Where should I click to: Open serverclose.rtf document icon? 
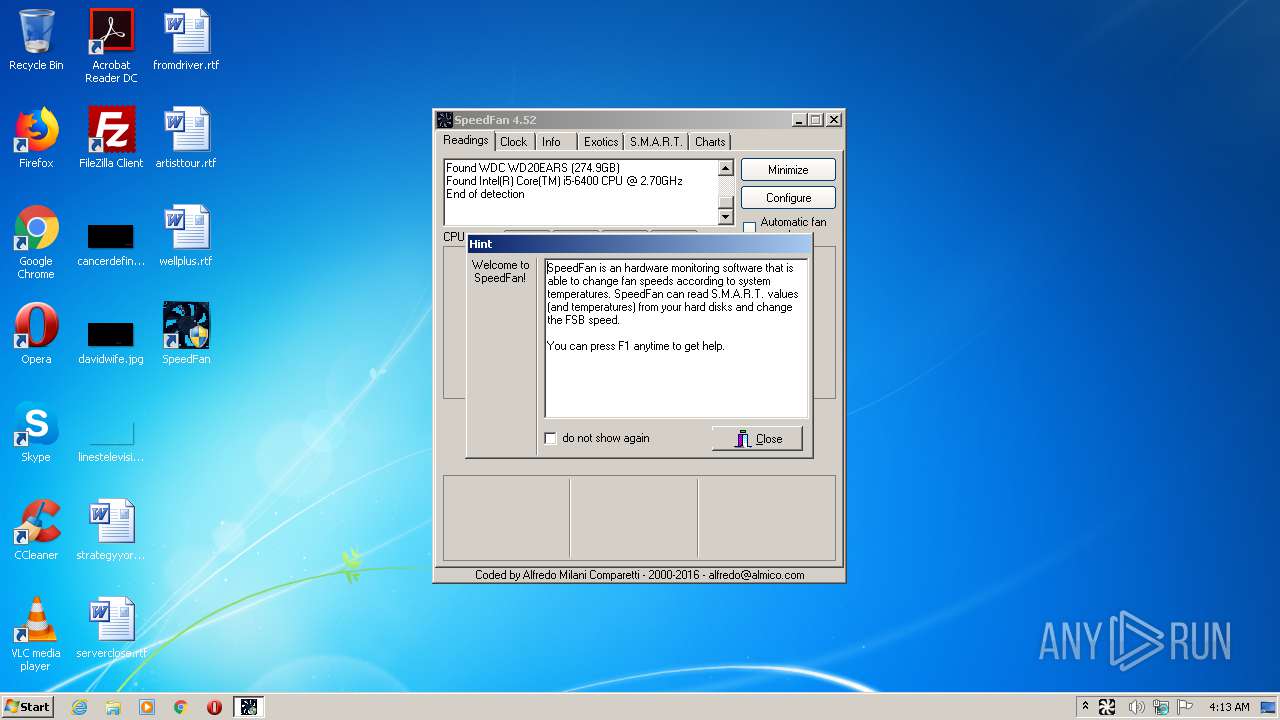coord(111,628)
